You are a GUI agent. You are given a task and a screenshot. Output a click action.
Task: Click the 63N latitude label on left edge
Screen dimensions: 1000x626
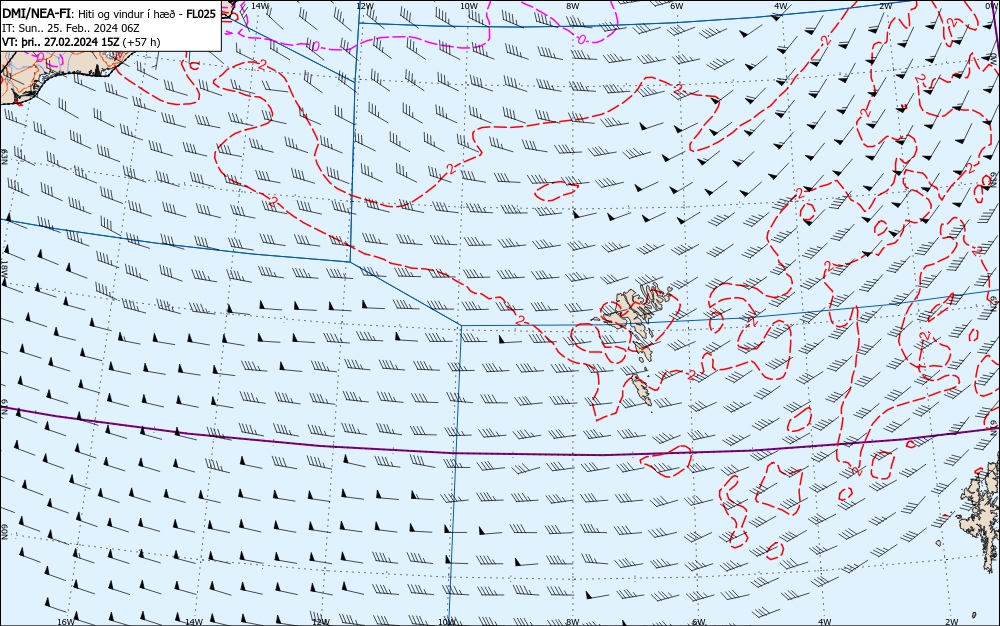point(4,157)
